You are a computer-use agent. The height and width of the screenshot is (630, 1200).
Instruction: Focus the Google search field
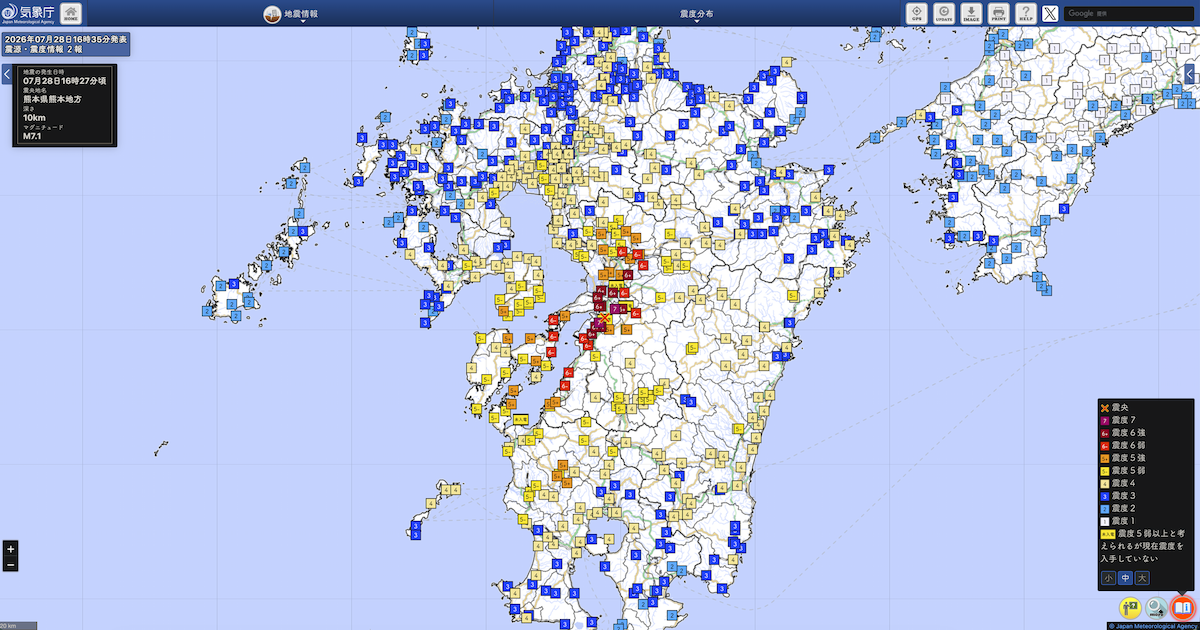1128,14
